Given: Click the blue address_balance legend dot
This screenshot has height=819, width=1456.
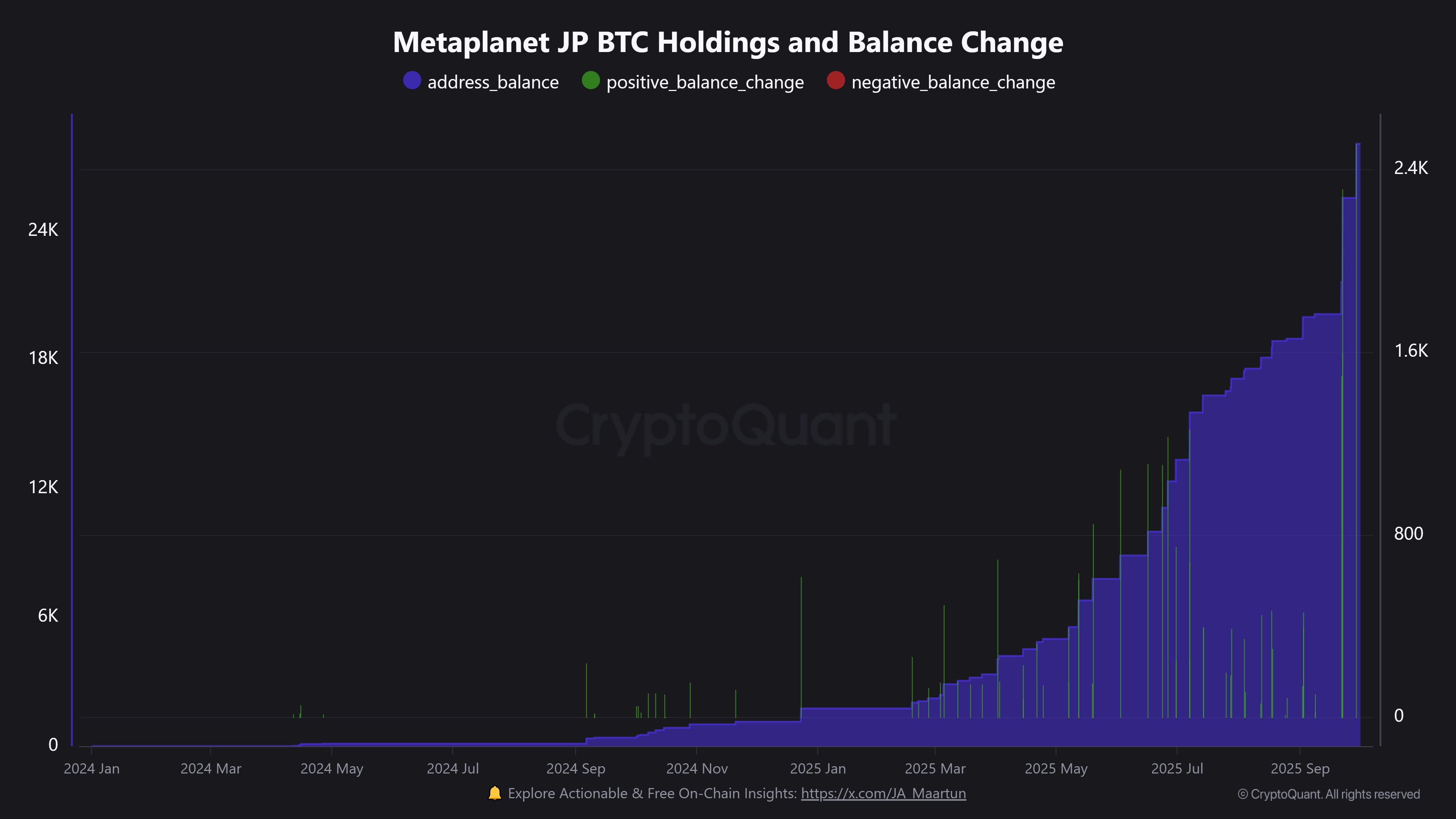Looking at the screenshot, I should tap(412, 81).
